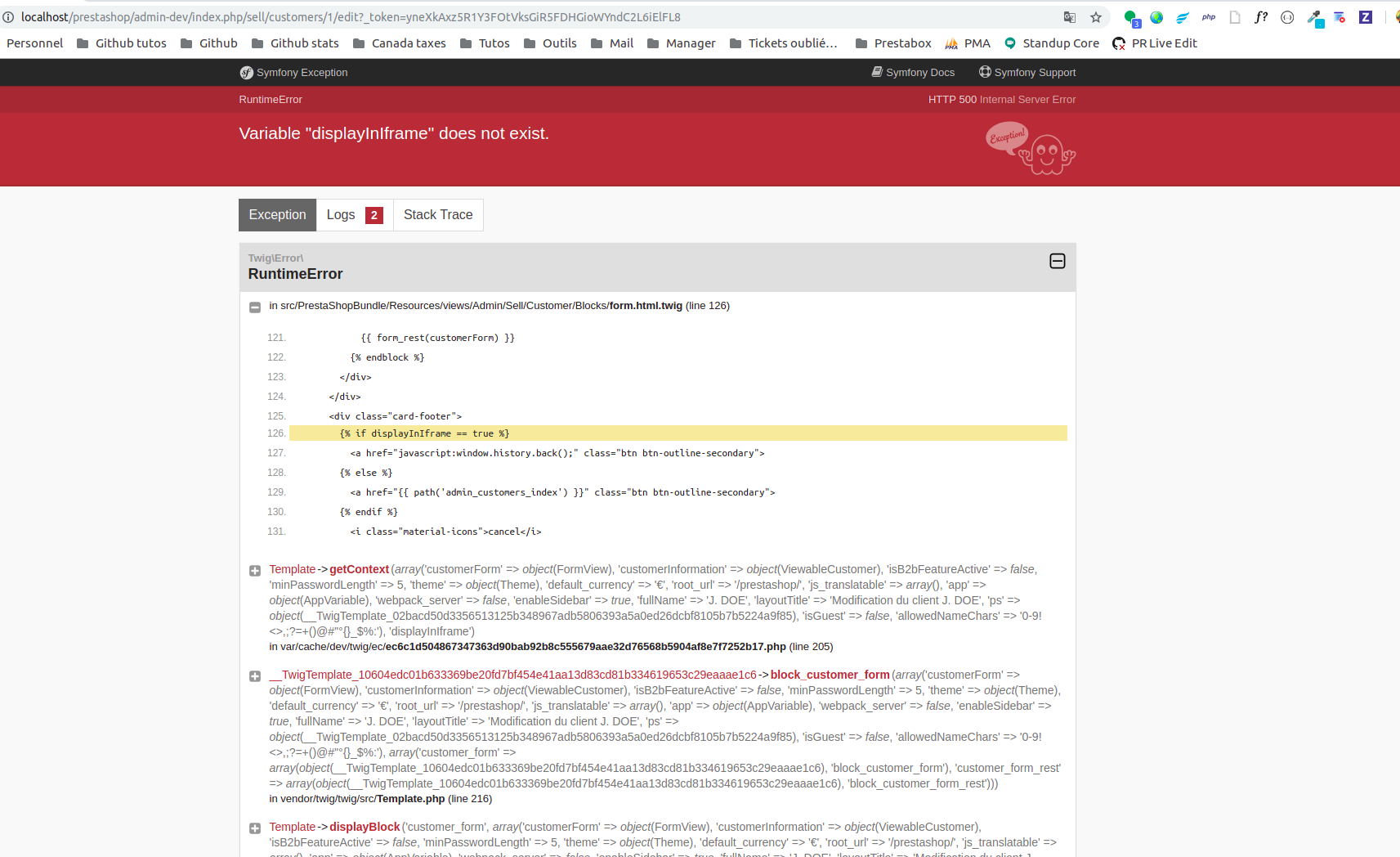Expand the Template->displayBlock trace entry
This screenshot has width=1400, height=857.
[255, 828]
